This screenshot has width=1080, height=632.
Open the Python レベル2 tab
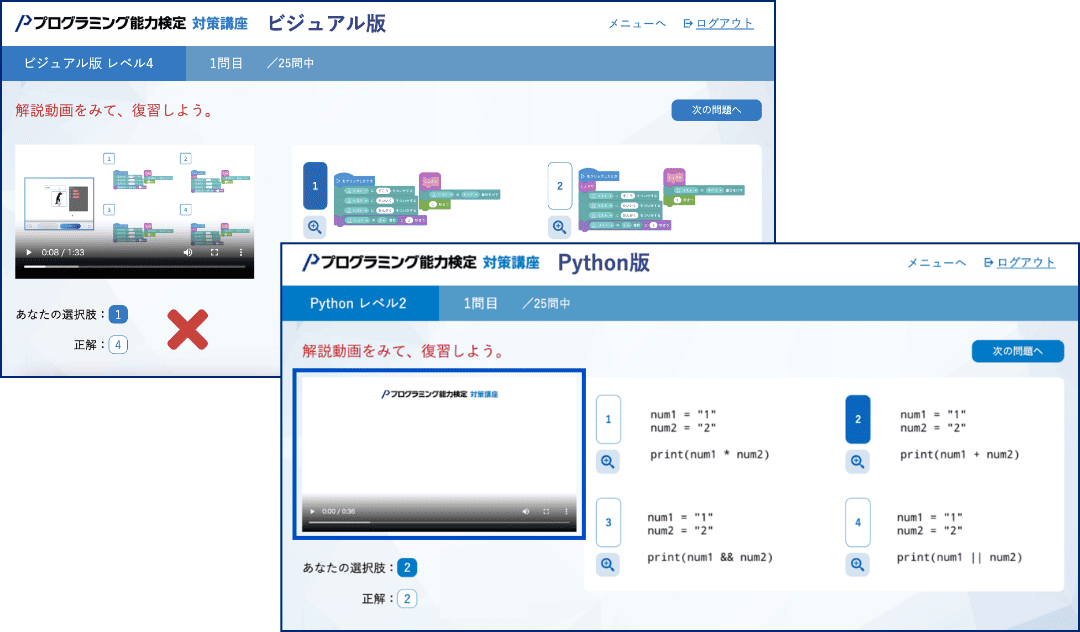coord(359,303)
